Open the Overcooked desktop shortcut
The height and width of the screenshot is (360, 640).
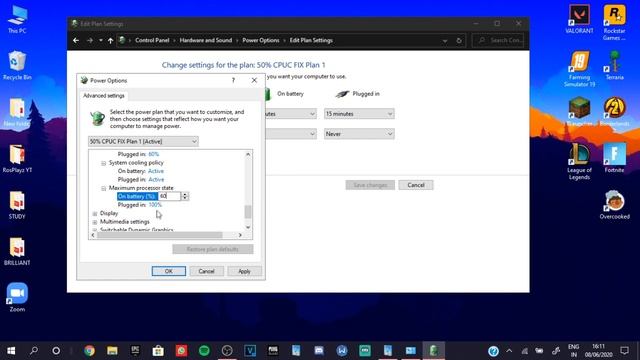[x=614, y=205]
